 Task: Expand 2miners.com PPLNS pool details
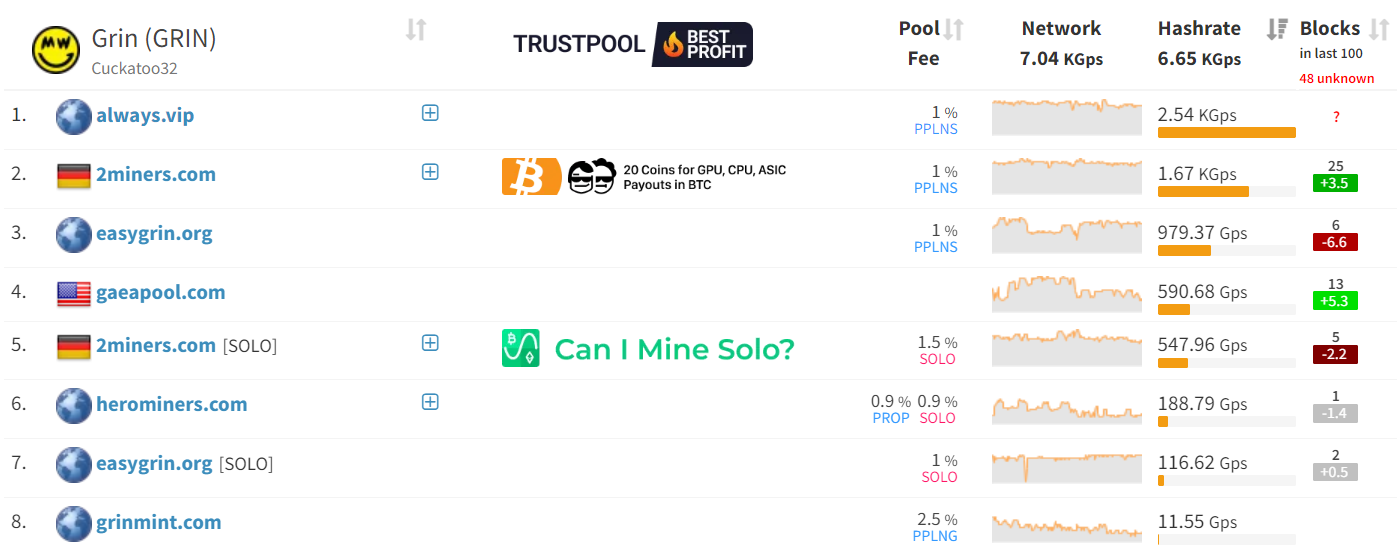coord(430,172)
